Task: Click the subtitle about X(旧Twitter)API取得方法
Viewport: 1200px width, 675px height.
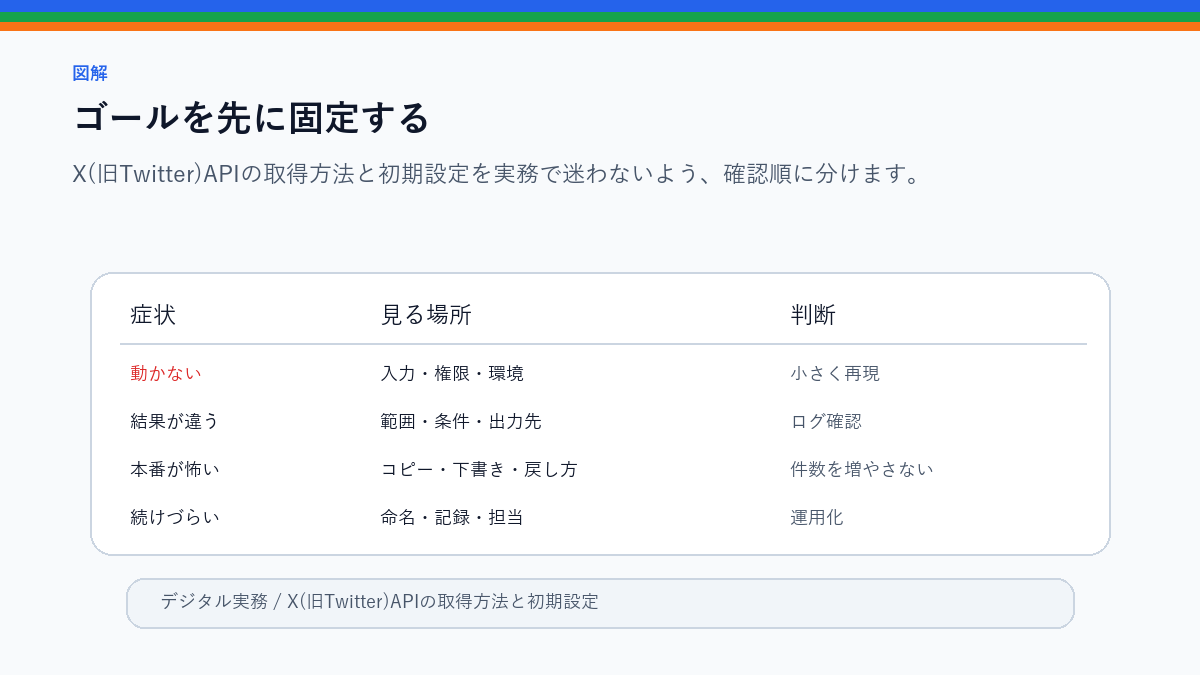Action: pyautogui.click(x=496, y=174)
